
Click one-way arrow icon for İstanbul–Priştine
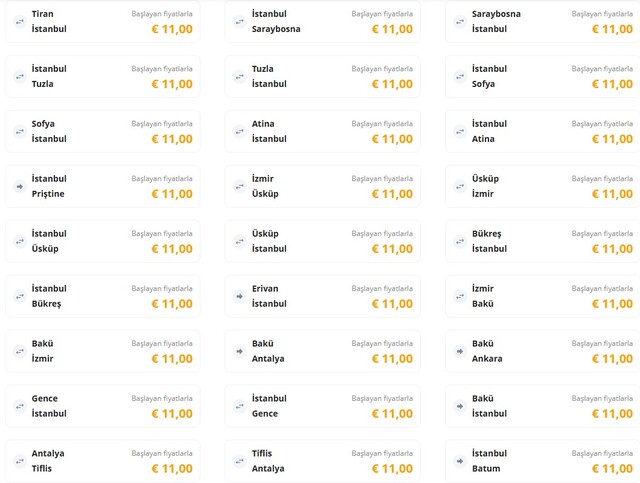pos(19,186)
